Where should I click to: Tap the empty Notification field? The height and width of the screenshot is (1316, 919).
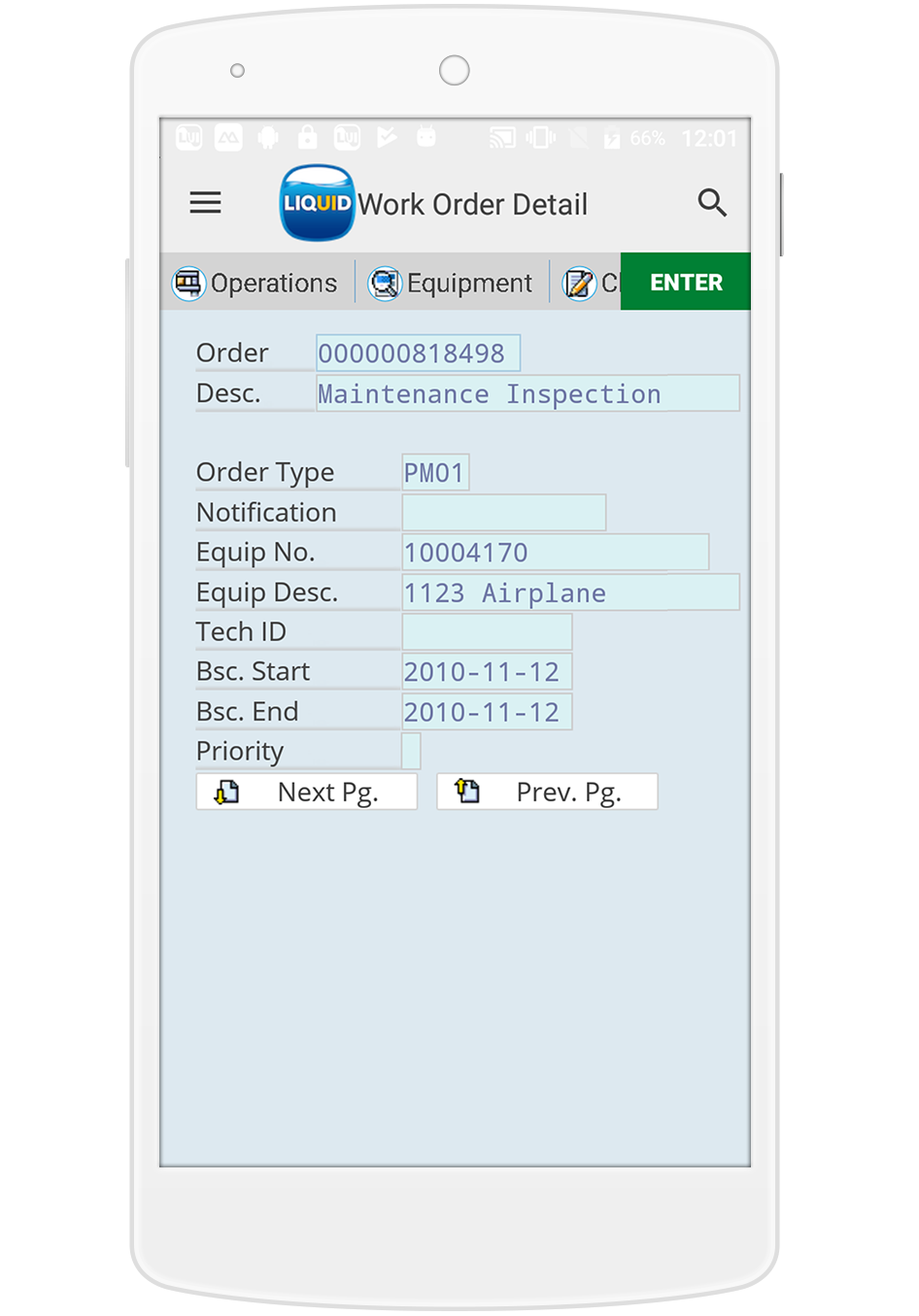(x=503, y=513)
